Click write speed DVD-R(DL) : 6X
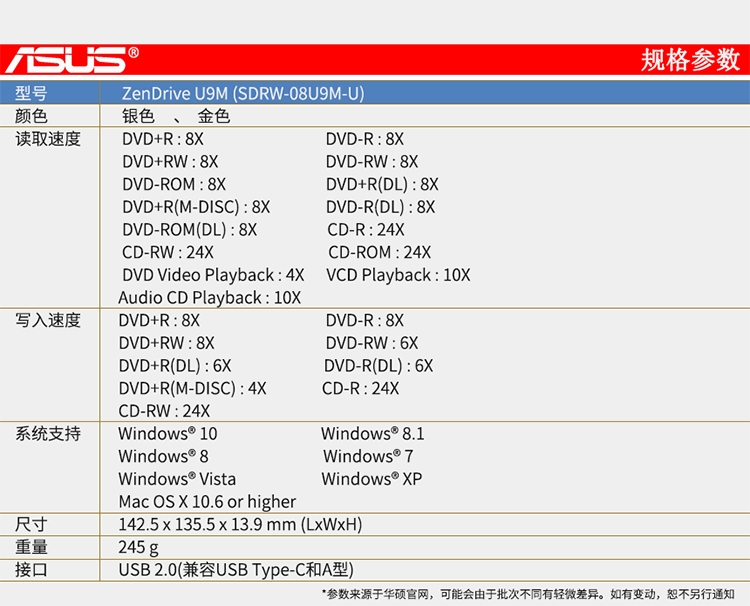The image size is (750, 606). click(x=378, y=365)
